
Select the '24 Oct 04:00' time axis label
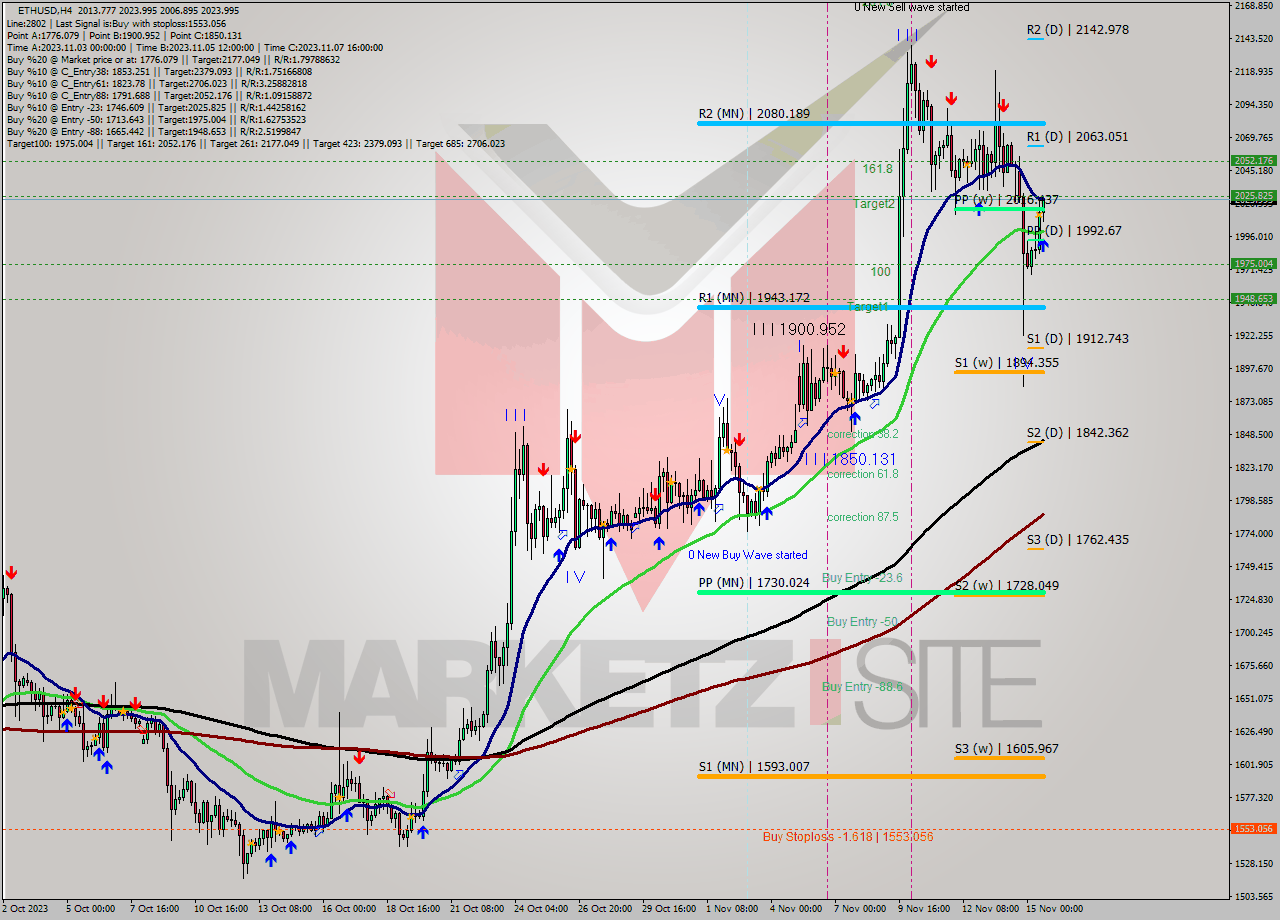pos(541,909)
